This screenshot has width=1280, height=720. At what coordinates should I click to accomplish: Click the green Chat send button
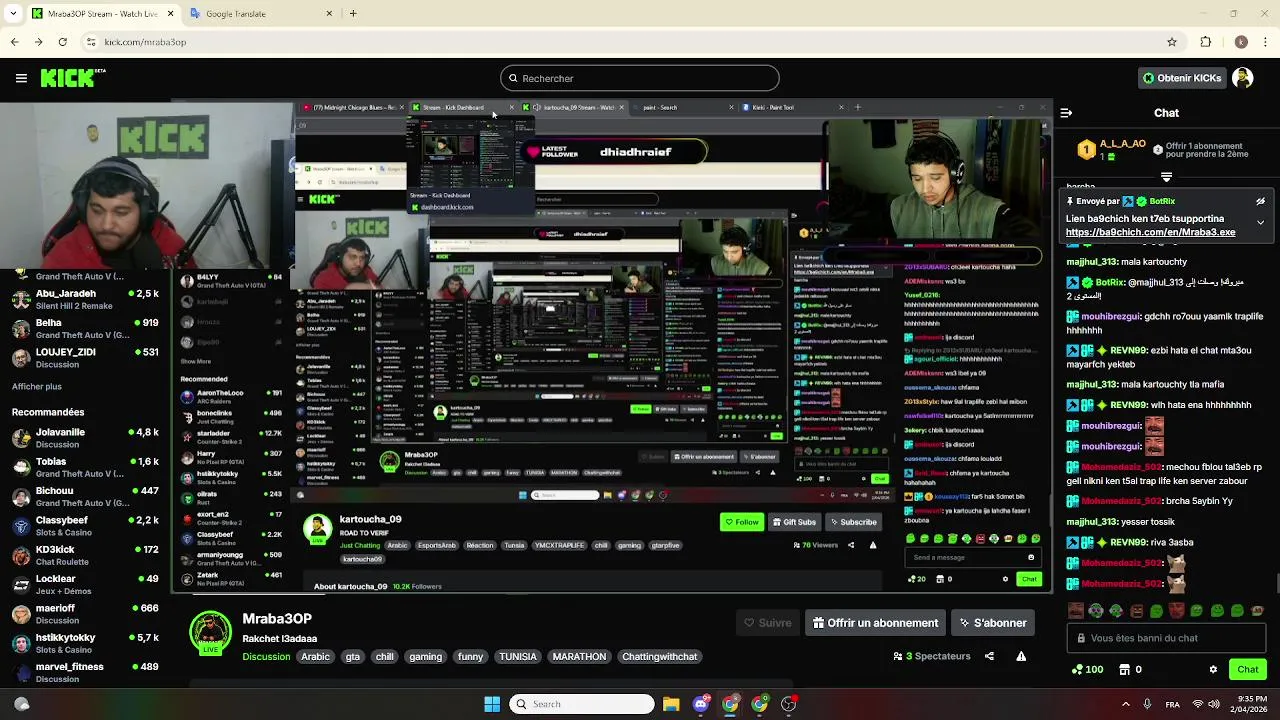[1247, 670]
